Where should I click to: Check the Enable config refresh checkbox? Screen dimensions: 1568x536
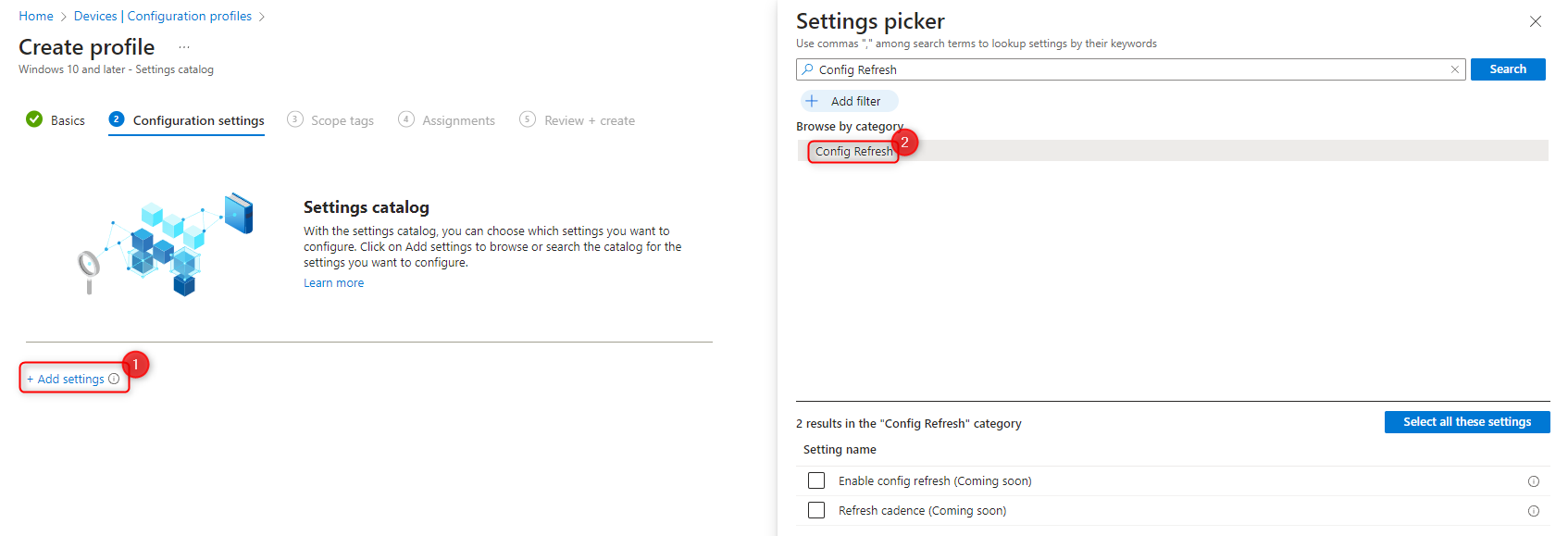tap(815, 480)
